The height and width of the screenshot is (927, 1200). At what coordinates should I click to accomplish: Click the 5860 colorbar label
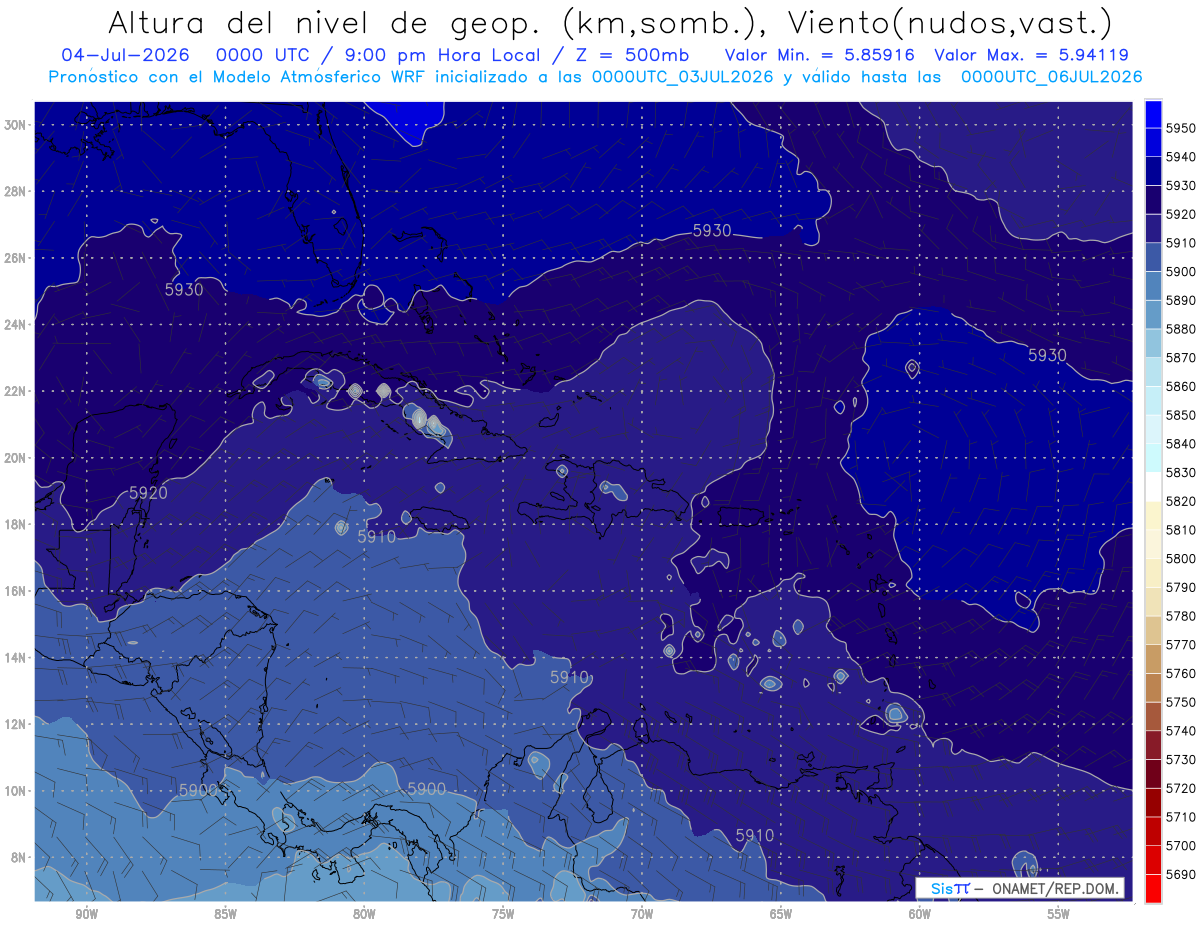pos(1180,386)
